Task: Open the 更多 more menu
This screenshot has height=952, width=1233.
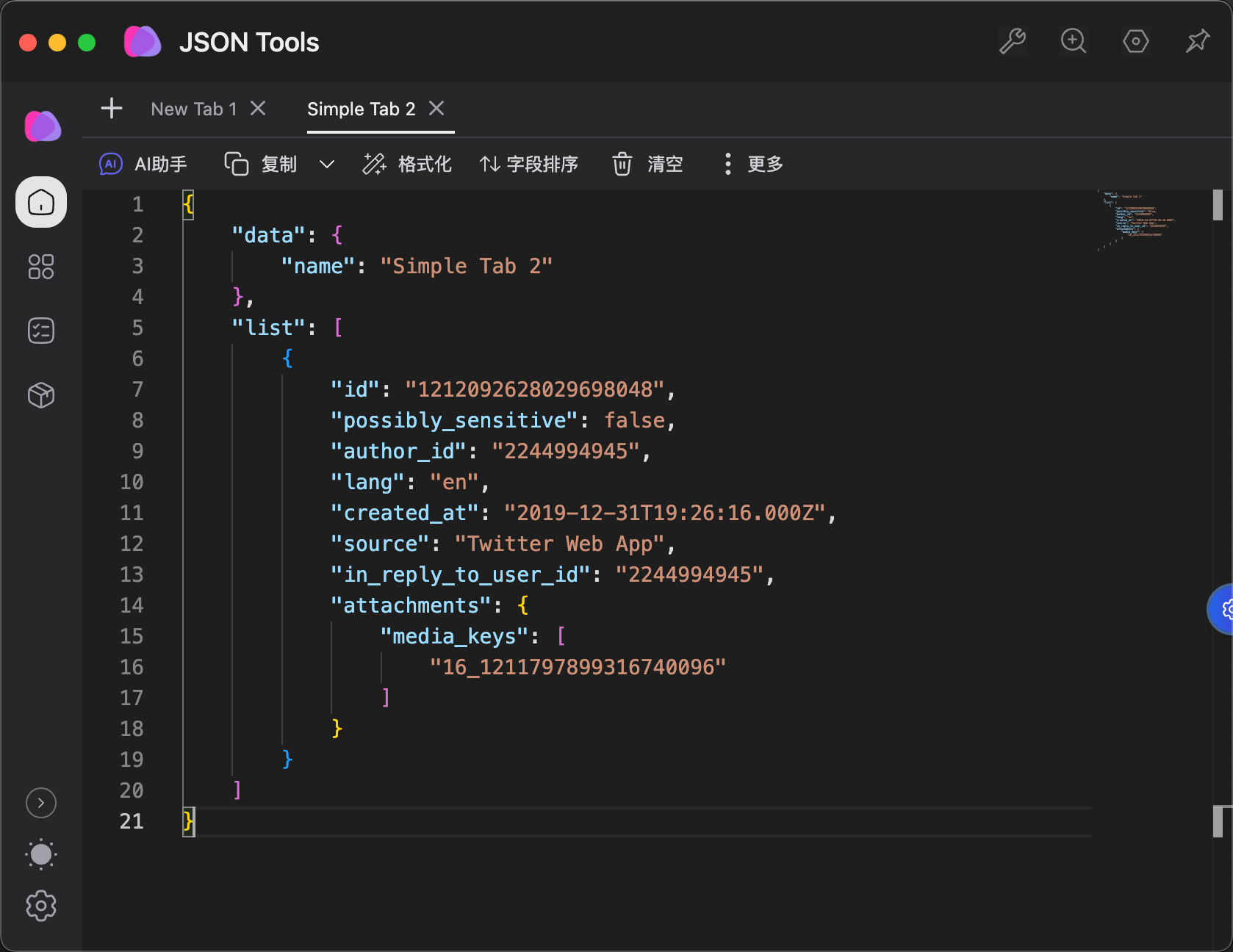Action: pyautogui.click(x=754, y=164)
